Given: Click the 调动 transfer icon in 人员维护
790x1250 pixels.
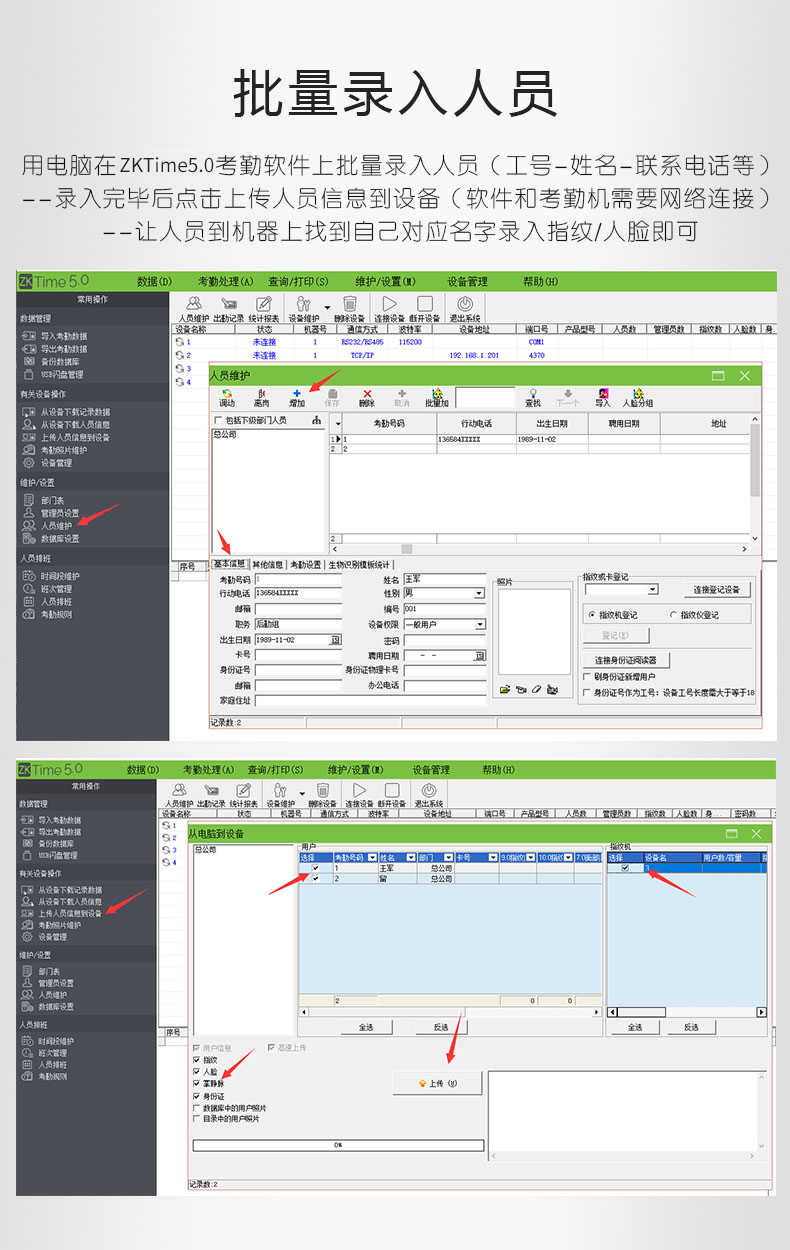Looking at the screenshot, I should (227, 394).
